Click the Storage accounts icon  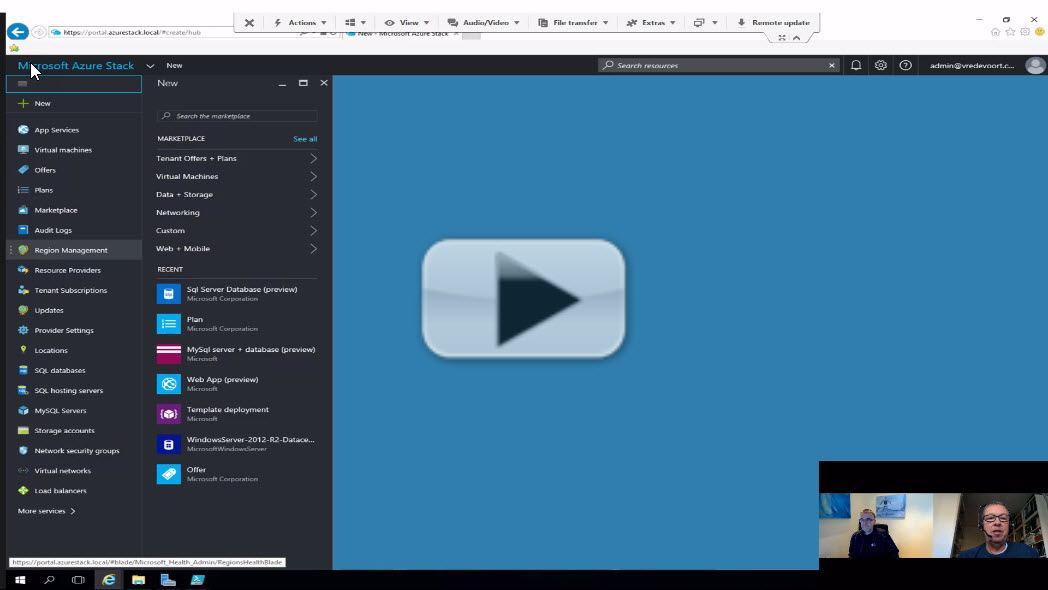click(23, 430)
